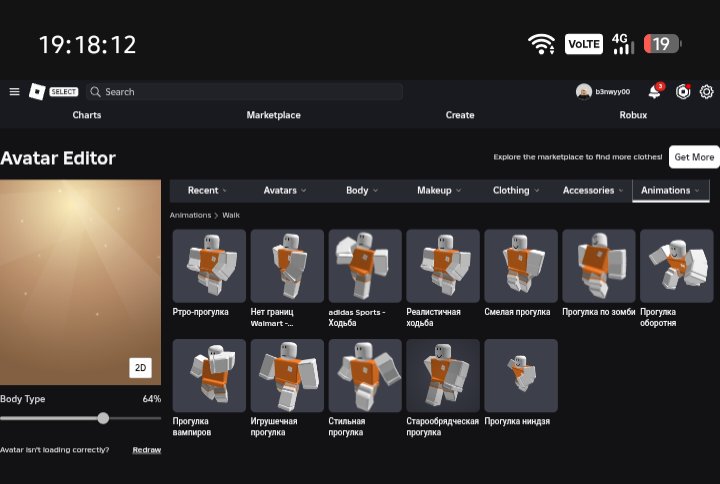
Task: Select the Нет границ Walmart animation thumbnail
Action: (x=287, y=266)
